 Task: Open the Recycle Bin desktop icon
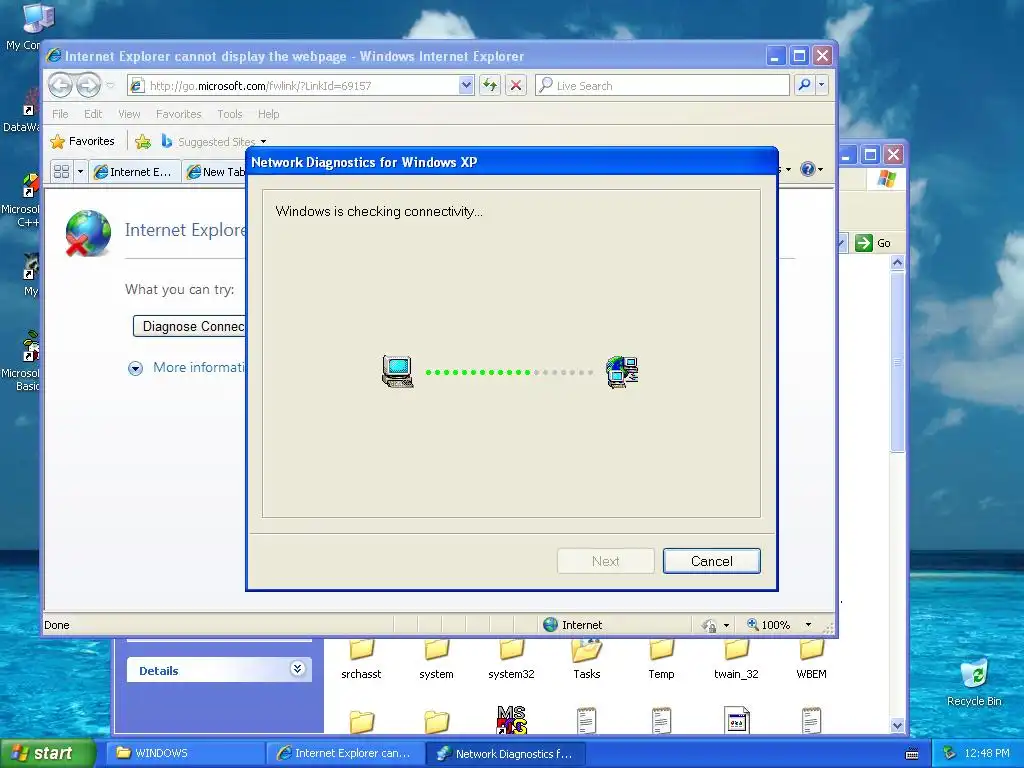pos(974,682)
